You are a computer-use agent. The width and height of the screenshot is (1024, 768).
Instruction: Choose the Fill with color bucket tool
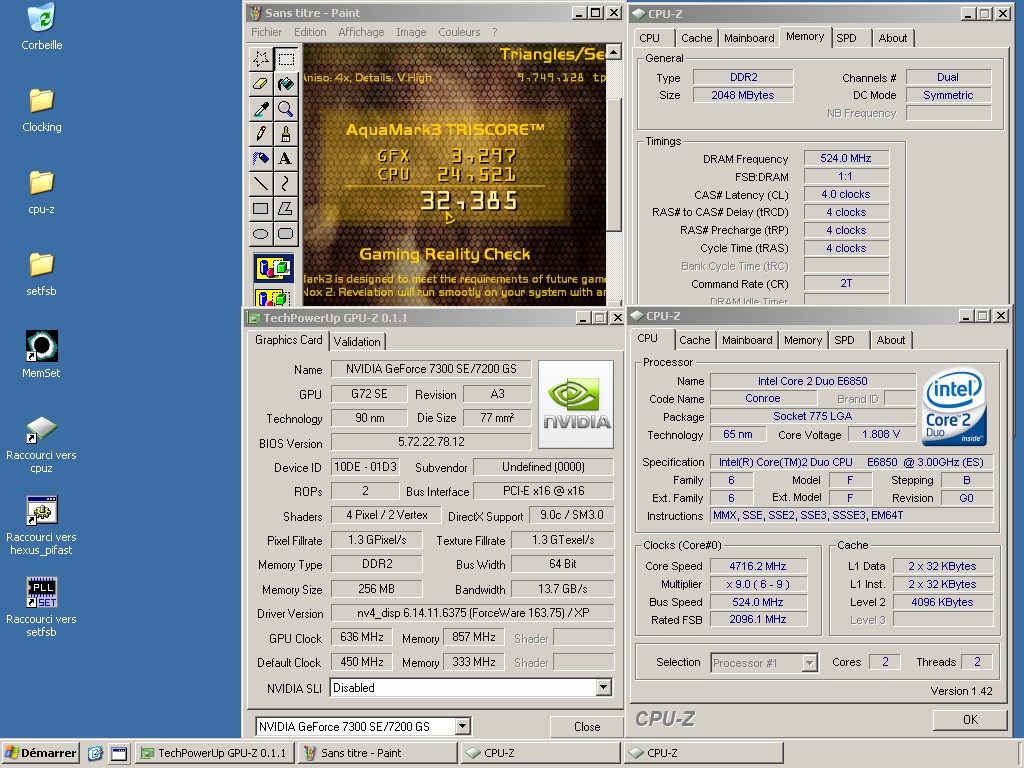point(285,84)
